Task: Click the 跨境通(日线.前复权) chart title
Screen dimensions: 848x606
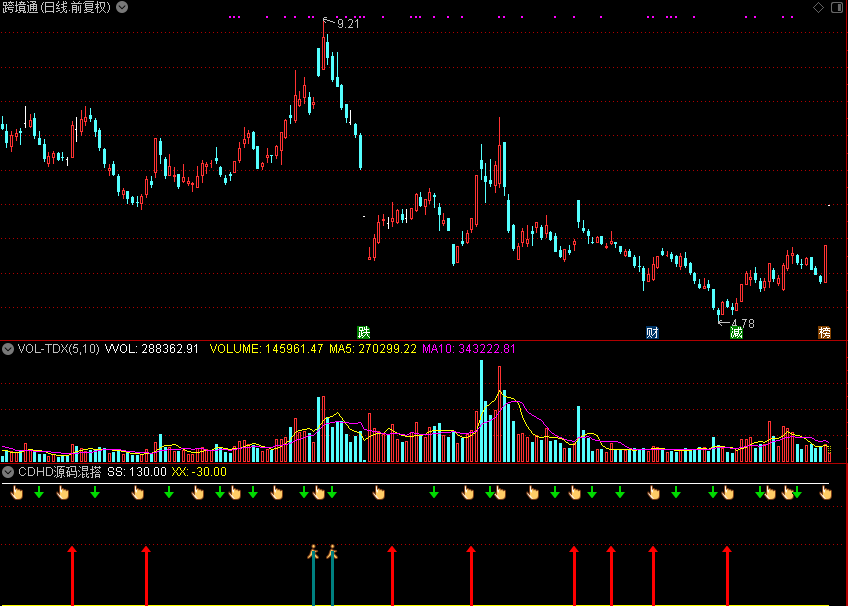Action: [x=56, y=7]
